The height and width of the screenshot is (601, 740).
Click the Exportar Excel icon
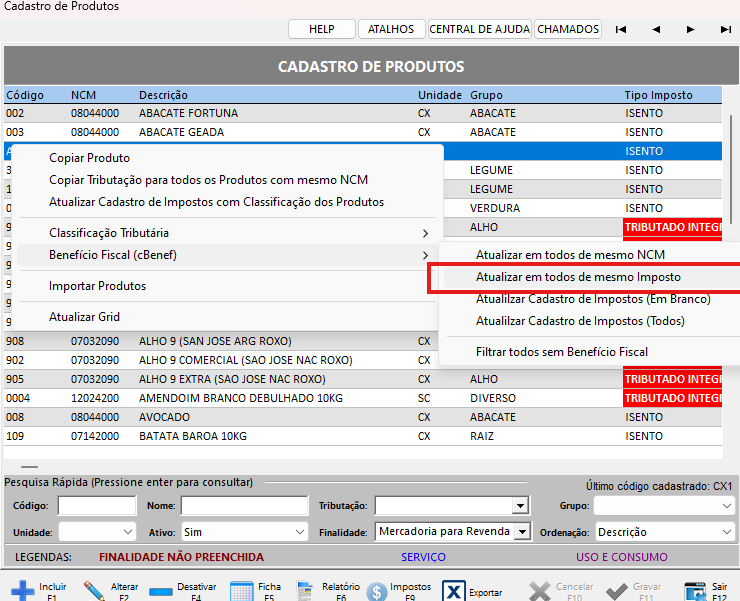coord(454,590)
